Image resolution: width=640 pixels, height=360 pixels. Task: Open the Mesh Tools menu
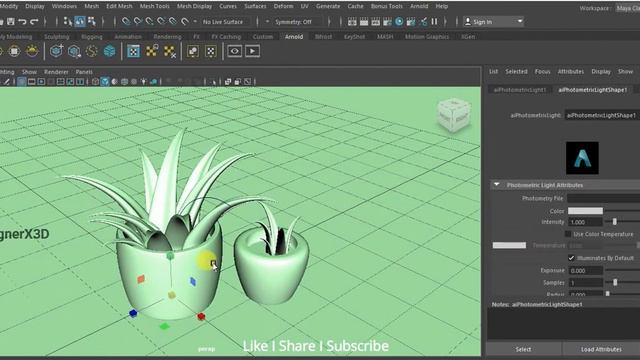click(x=154, y=6)
